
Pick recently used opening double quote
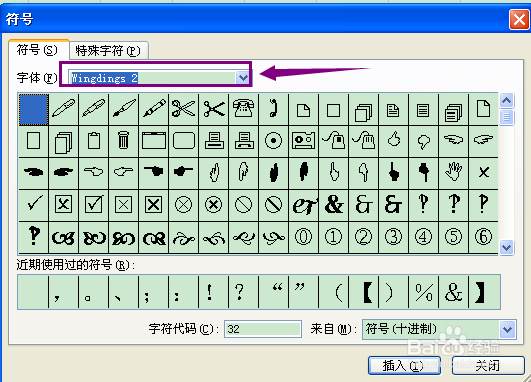click(x=274, y=292)
